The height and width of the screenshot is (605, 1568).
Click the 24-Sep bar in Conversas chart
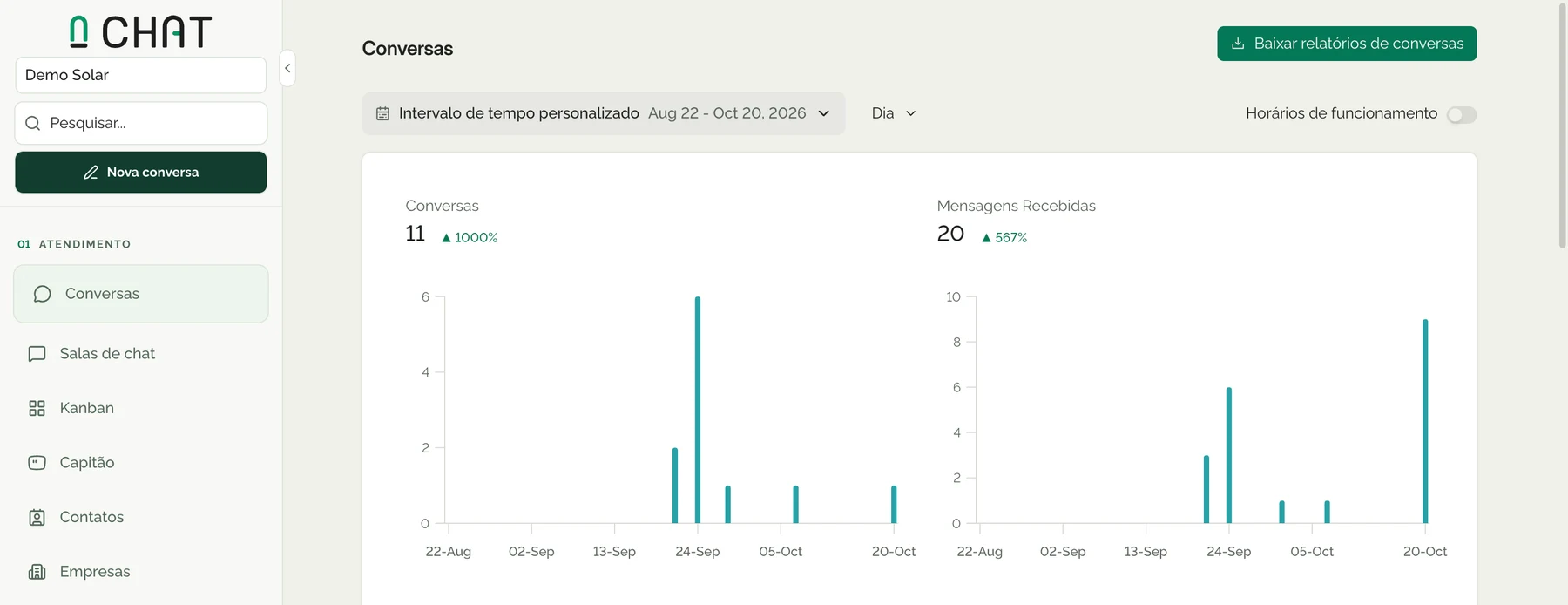(x=698, y=410)
